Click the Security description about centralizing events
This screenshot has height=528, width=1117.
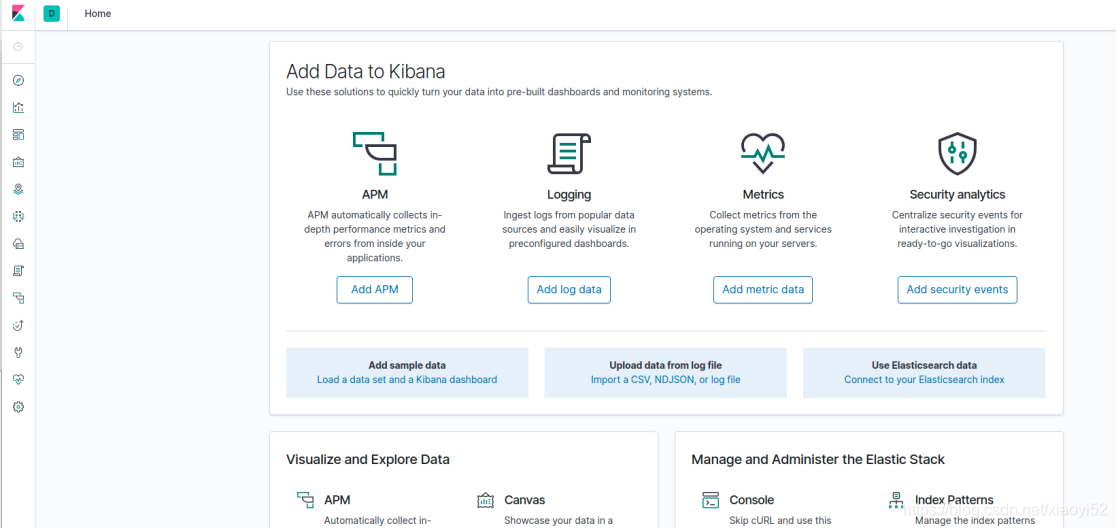957,229
